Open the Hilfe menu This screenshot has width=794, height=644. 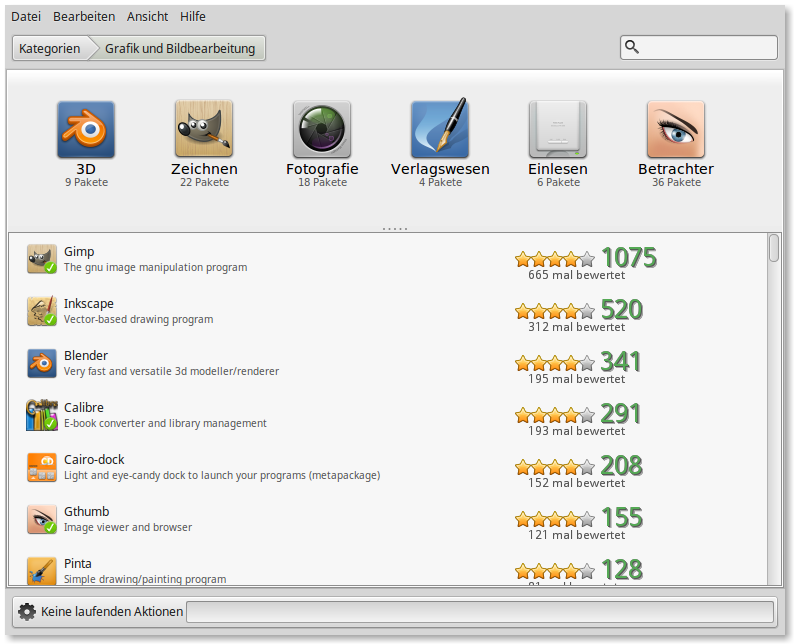coord(193,17)
